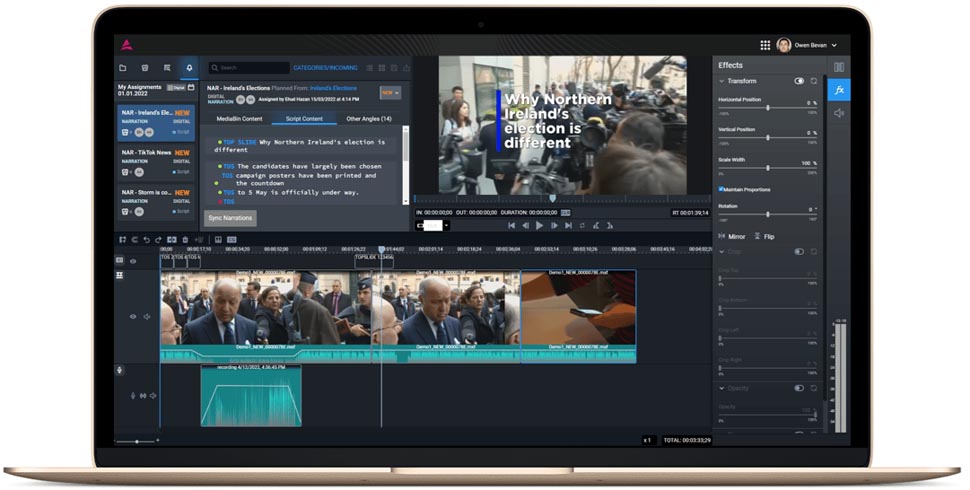Open the folder icon in left panel
The image size is (970, 490).
[123, 68]
